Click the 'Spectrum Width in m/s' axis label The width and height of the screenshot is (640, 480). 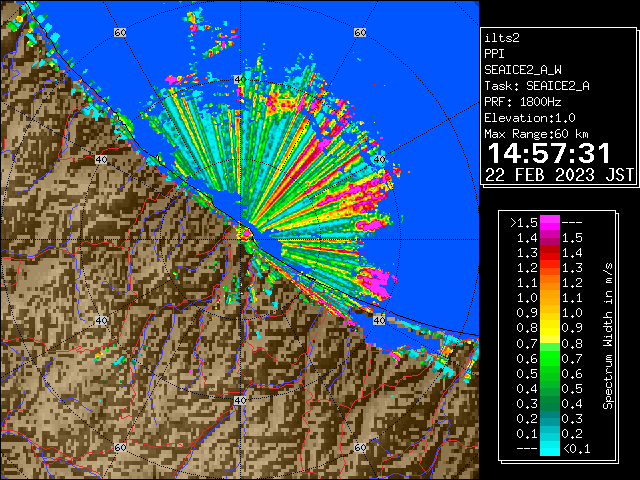[x=608, y=336]
